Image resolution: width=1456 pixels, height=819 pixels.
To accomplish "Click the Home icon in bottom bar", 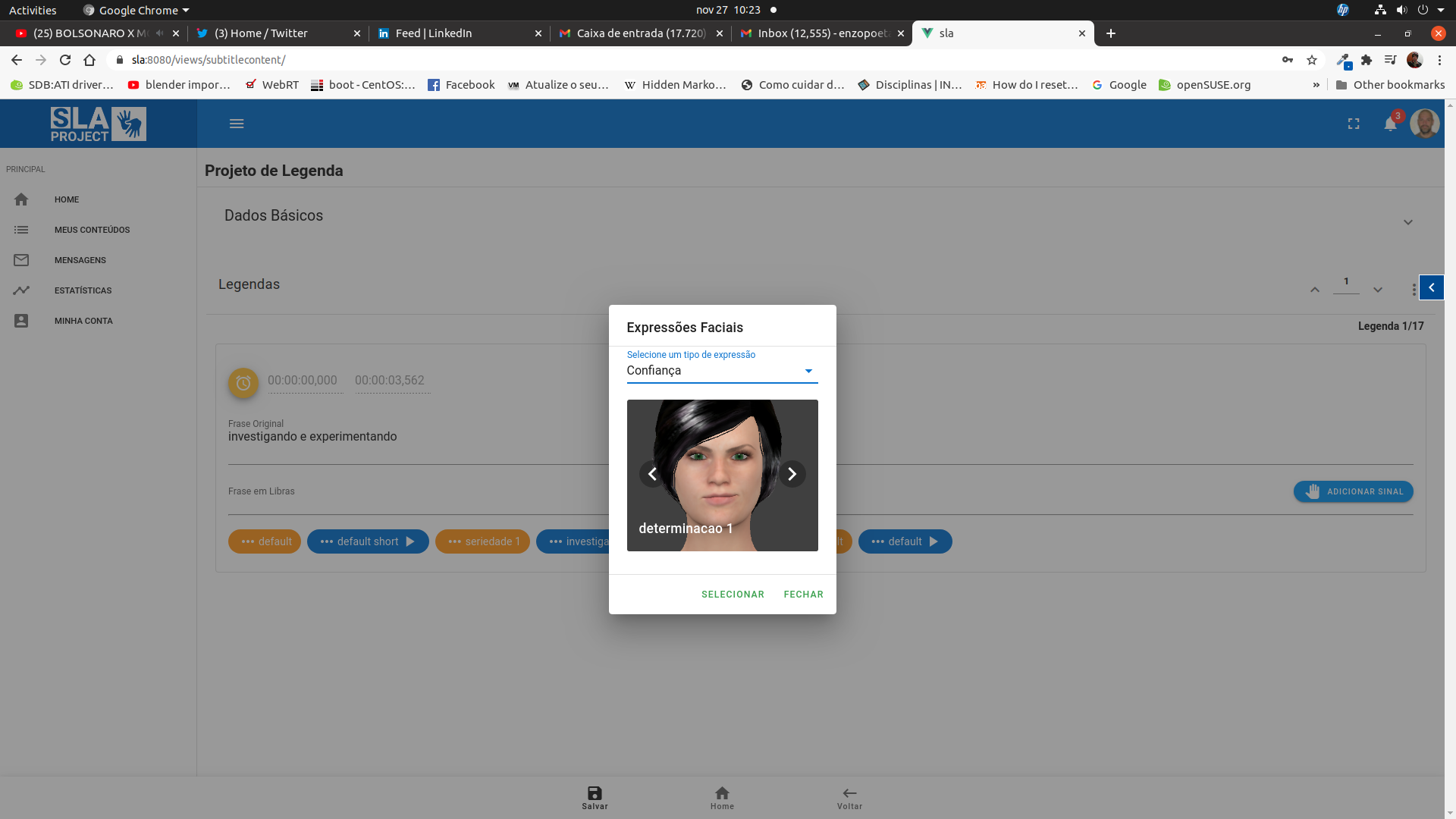I will 722,793.
